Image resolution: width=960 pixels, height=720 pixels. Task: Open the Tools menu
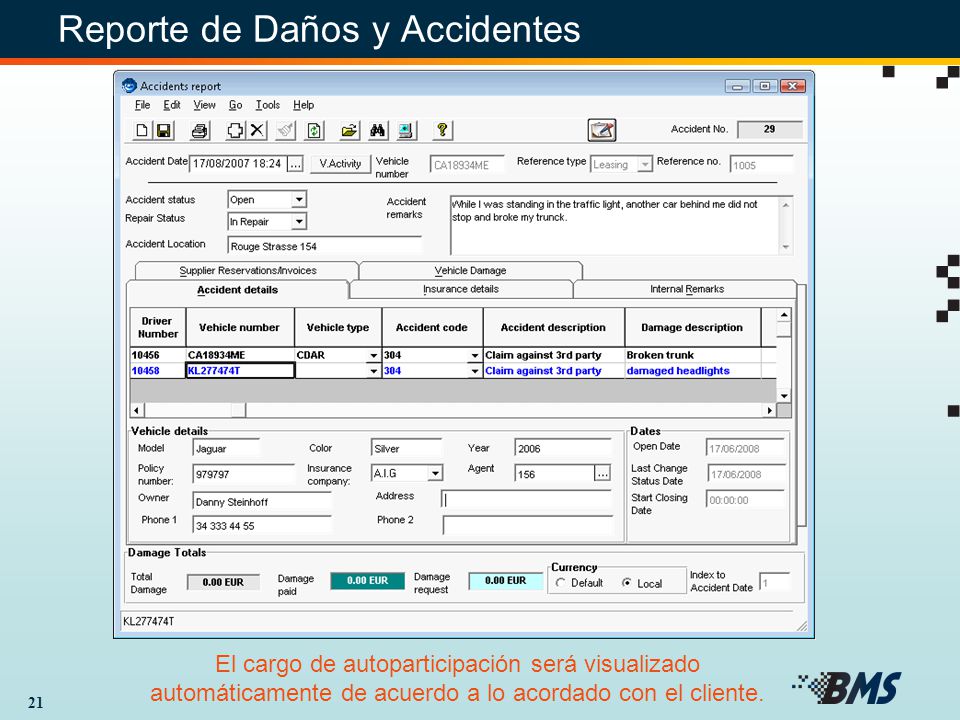268,105
